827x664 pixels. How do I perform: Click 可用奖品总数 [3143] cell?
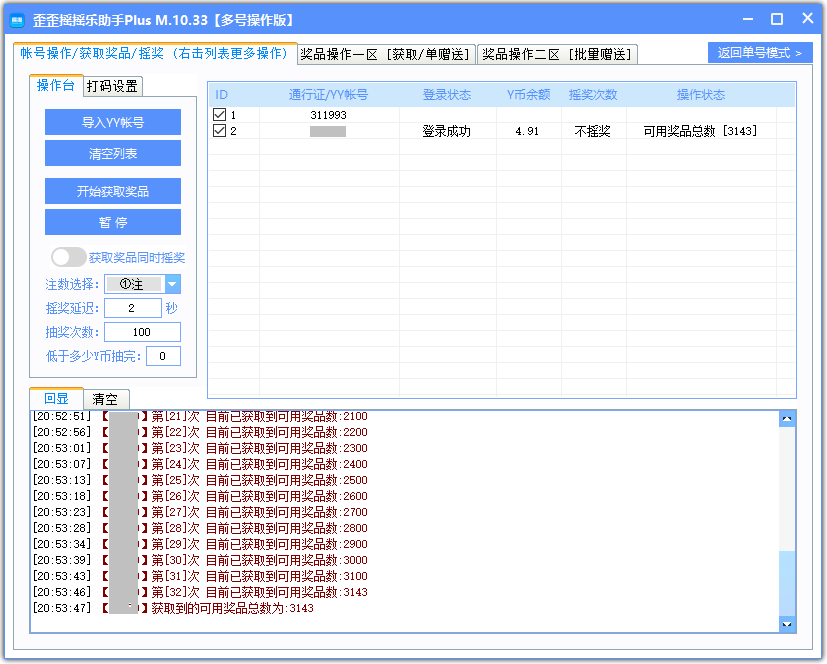pyautogui.click(x=700, y=131)
